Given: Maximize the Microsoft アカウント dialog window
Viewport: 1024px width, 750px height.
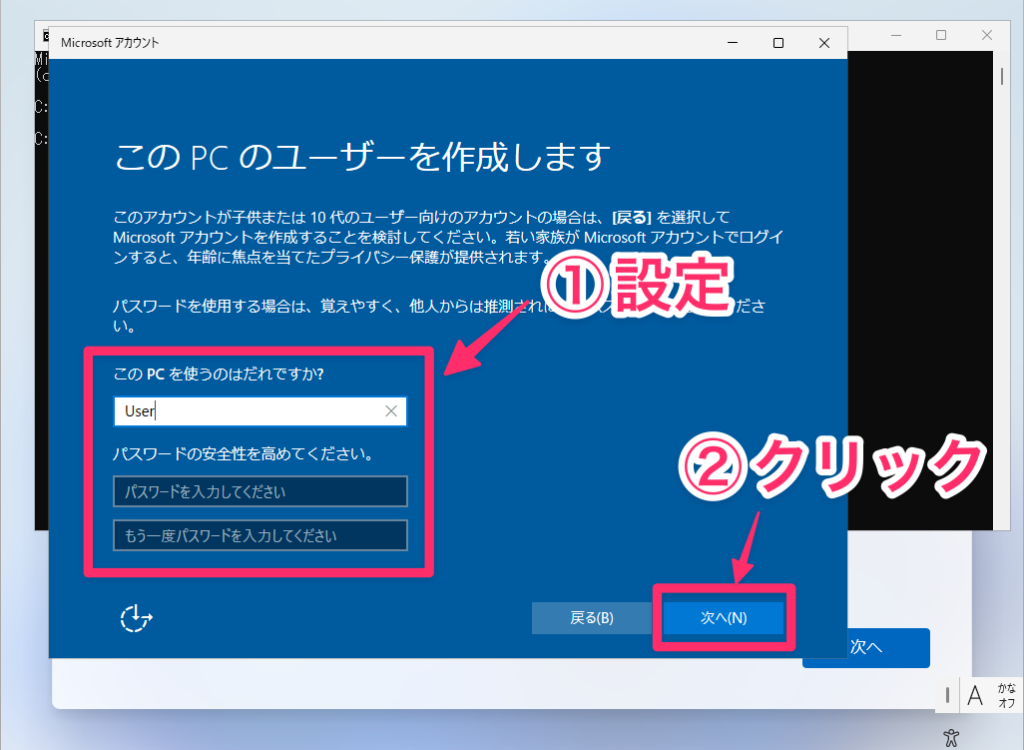Looking at the screenshot, I should coord(778,43).
